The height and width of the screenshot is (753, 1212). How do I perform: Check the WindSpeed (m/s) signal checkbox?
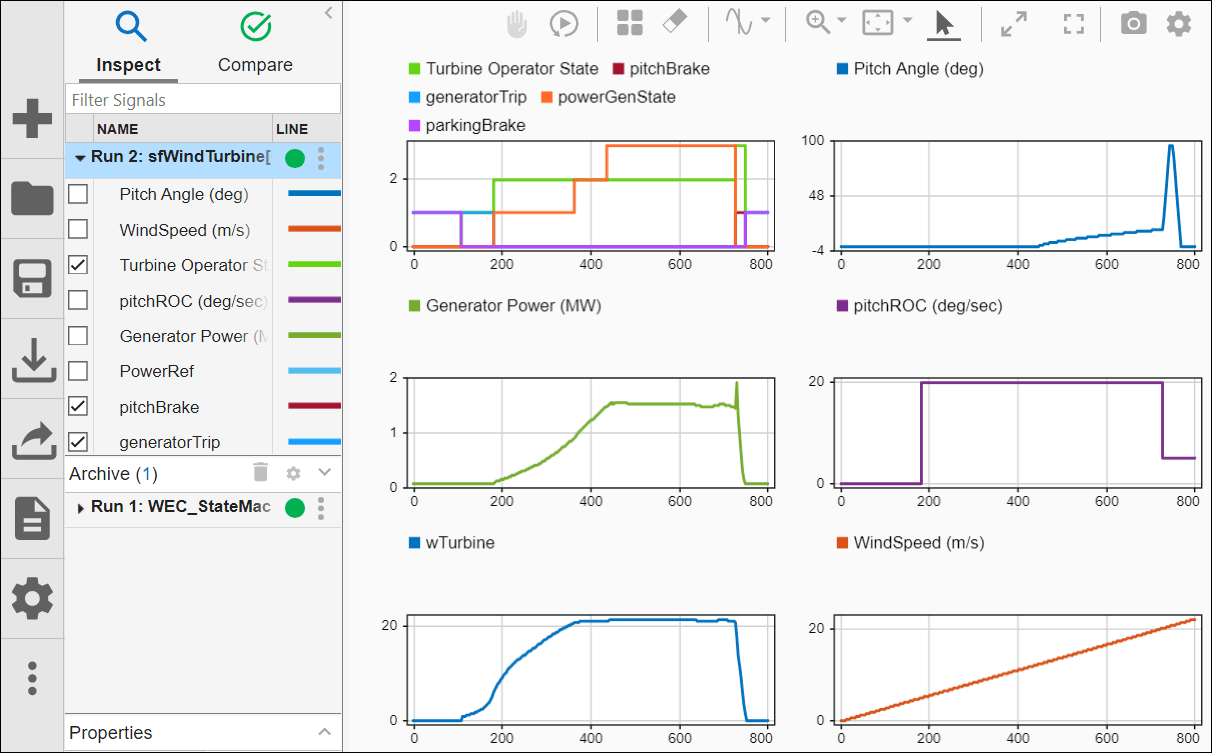tap(77, 230)
